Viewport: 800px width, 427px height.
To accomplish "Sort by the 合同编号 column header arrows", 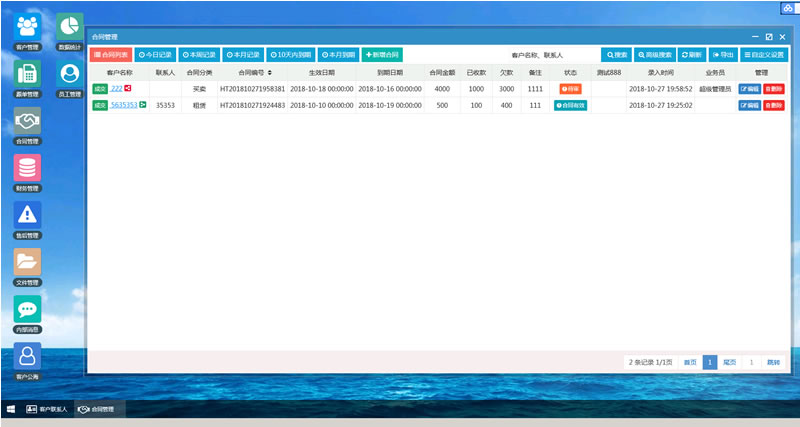I will tap(270, 73).
